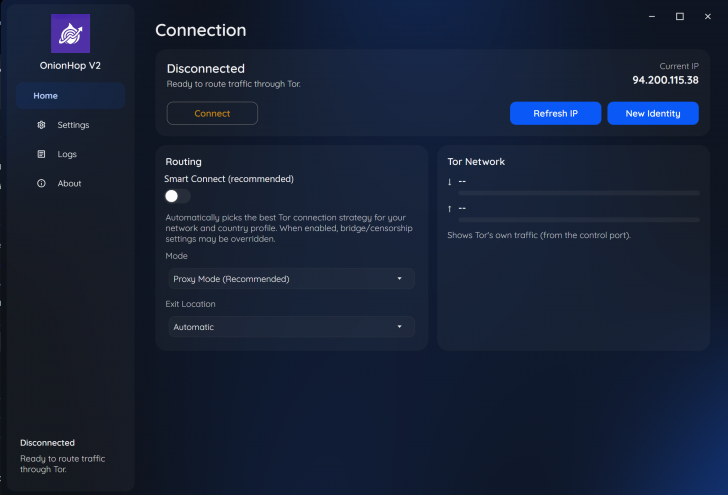This screenshot has width=728, height=495.
Task: Click the Tor Network section heading
Action: [476, 162]
